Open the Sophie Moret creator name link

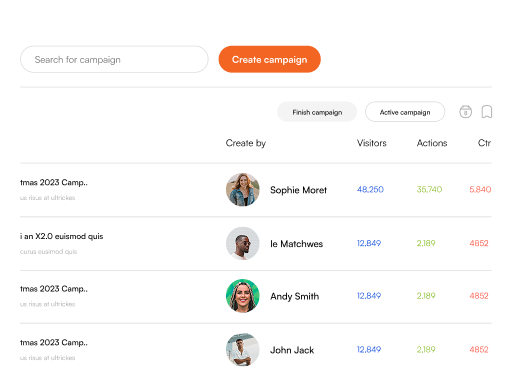[298, 190]
